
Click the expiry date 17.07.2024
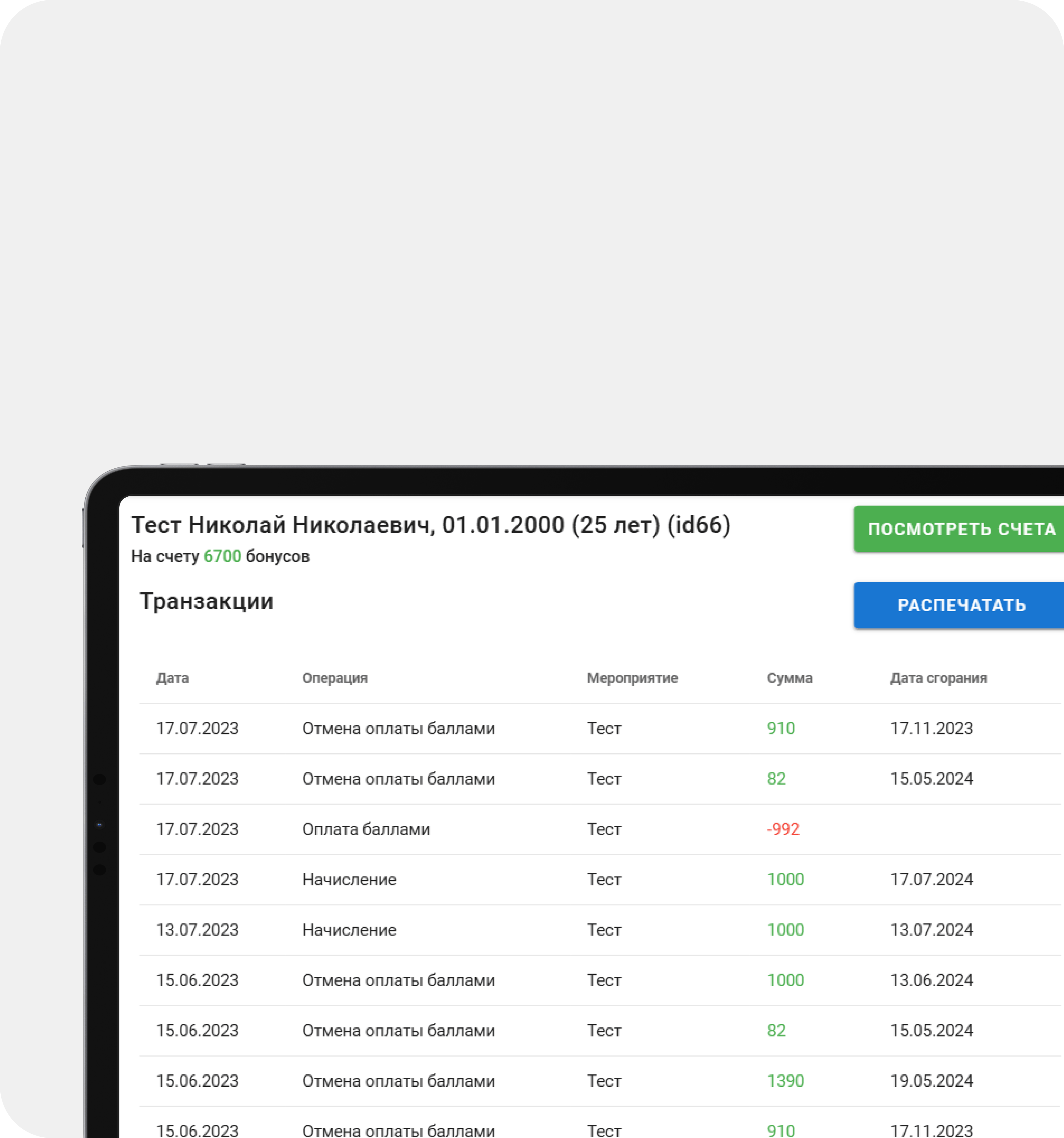tap(931, 879)
